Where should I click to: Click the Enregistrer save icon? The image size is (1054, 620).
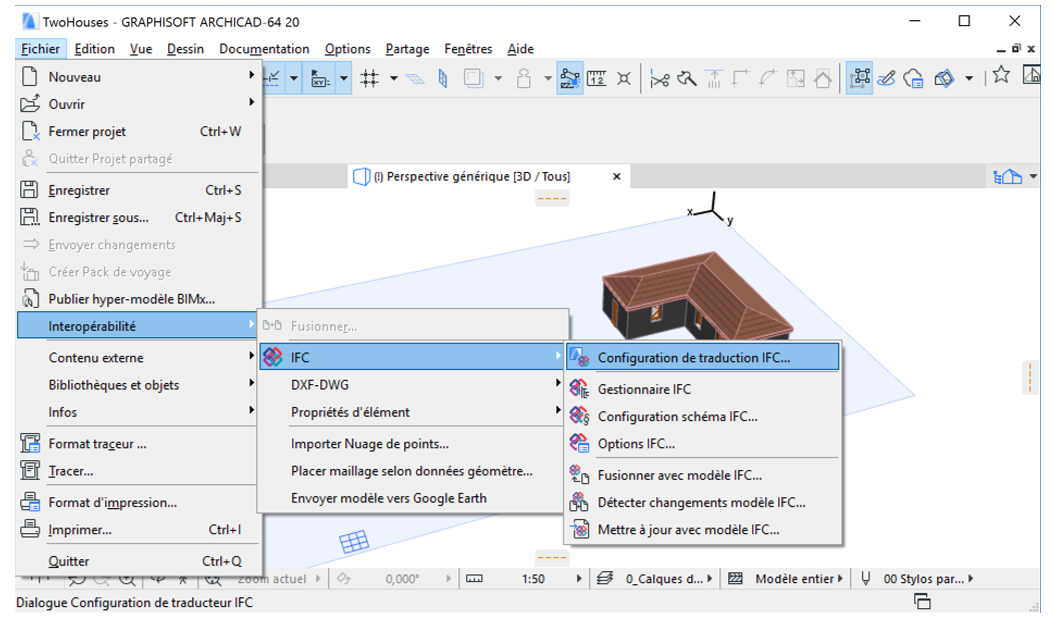pyautogui.click(x=30, y=190)
